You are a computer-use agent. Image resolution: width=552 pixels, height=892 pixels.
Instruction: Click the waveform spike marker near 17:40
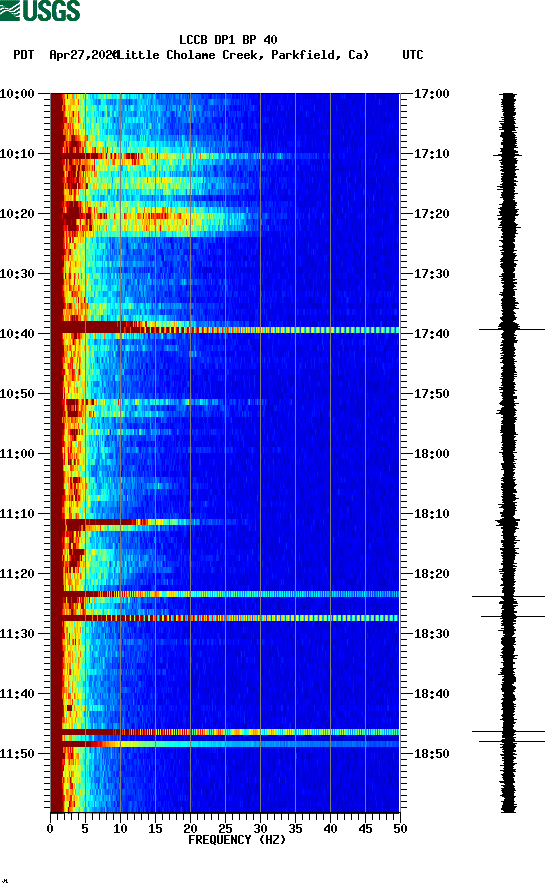[512, 329]
